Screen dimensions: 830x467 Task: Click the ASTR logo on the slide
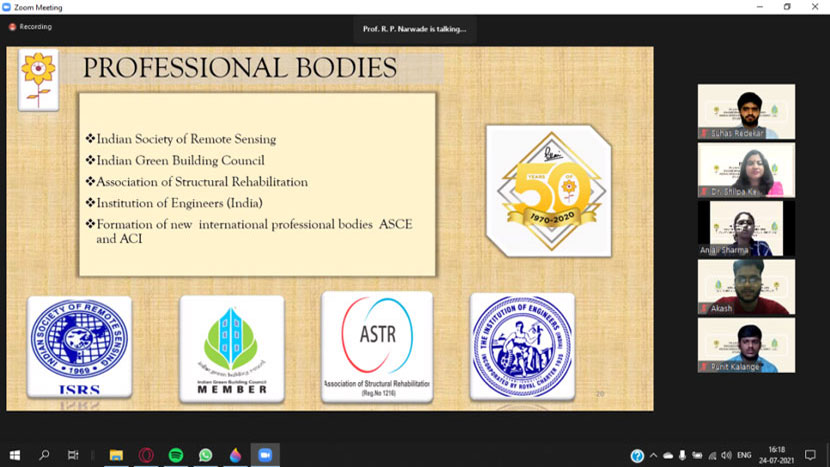coord(377,347)
